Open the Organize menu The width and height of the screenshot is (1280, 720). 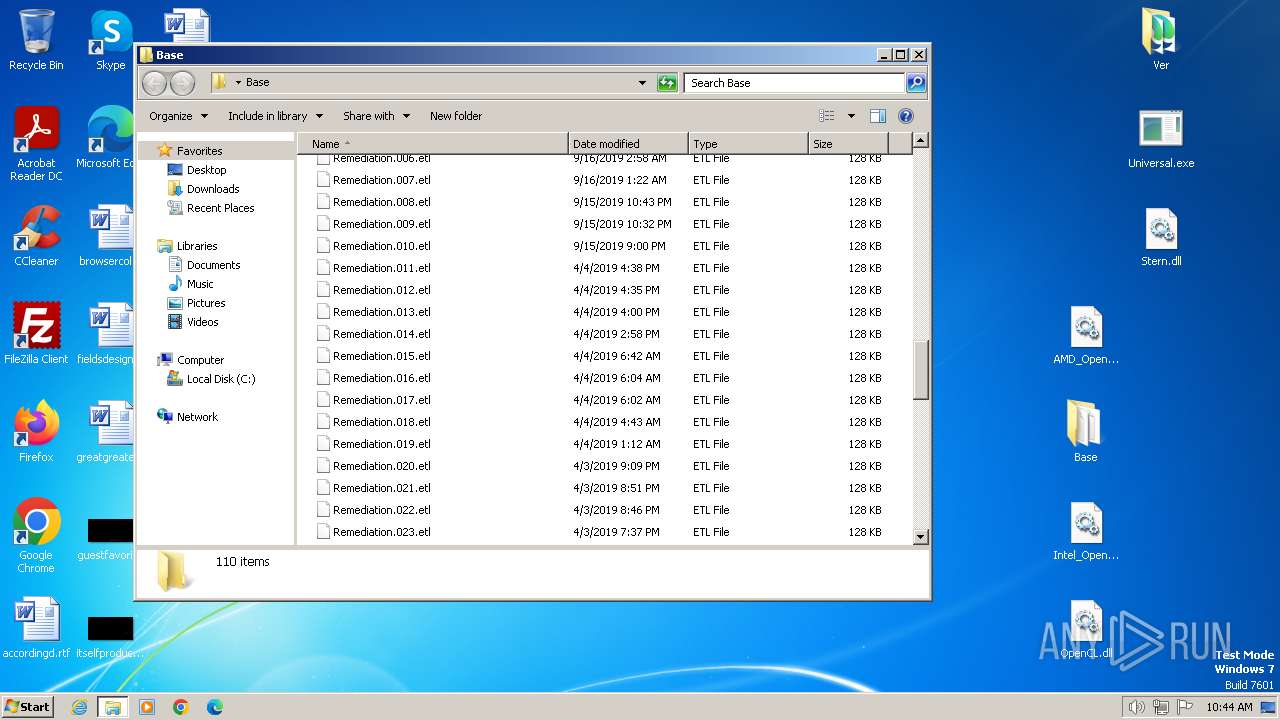(x=178, y=116)
